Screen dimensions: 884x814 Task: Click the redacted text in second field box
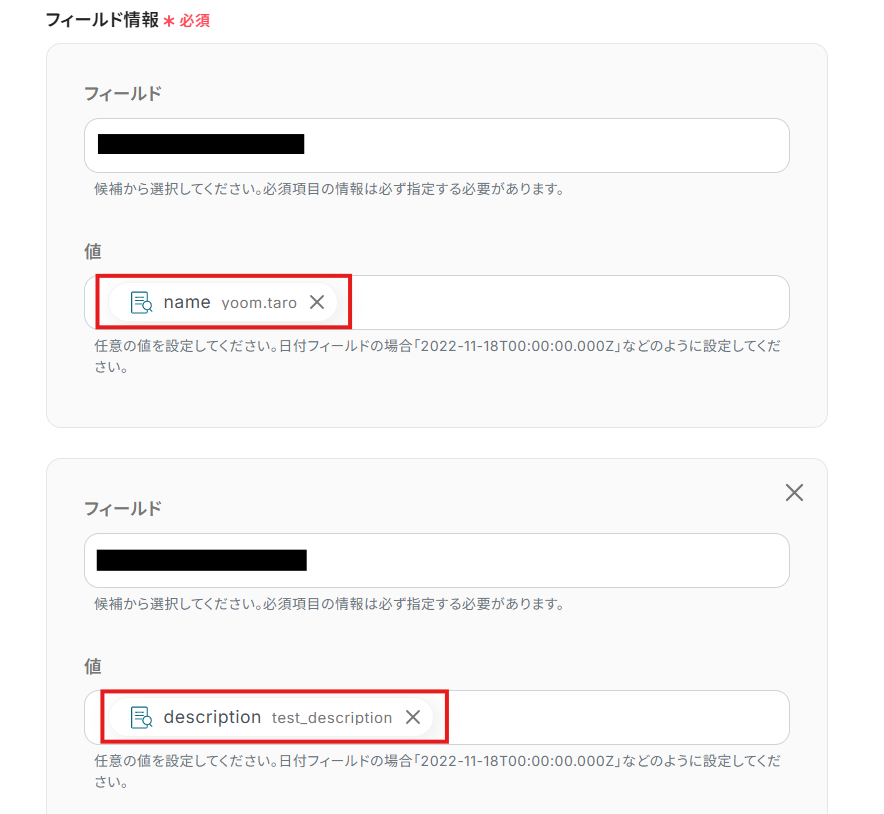click(x=202, y=560)
